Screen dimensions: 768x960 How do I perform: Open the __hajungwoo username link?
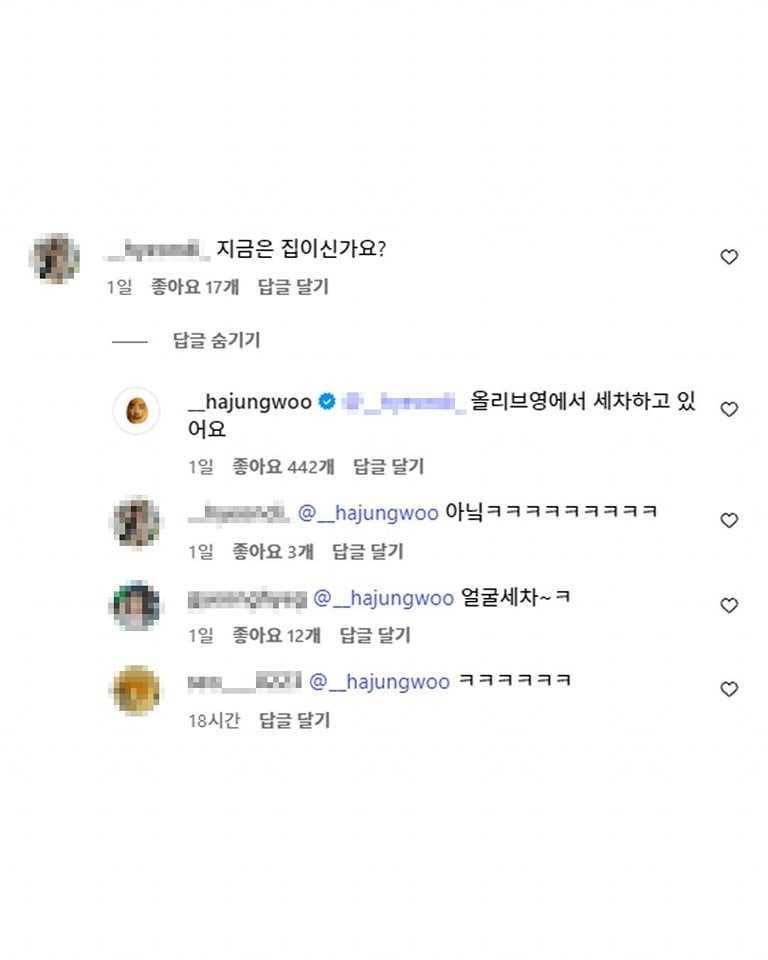pos(250,402)
